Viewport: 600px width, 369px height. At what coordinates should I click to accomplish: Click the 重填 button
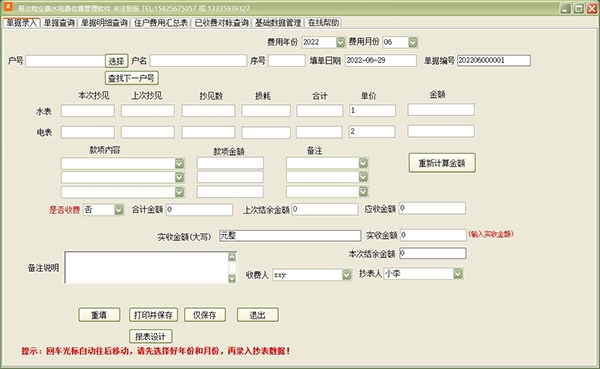point(99,315)
